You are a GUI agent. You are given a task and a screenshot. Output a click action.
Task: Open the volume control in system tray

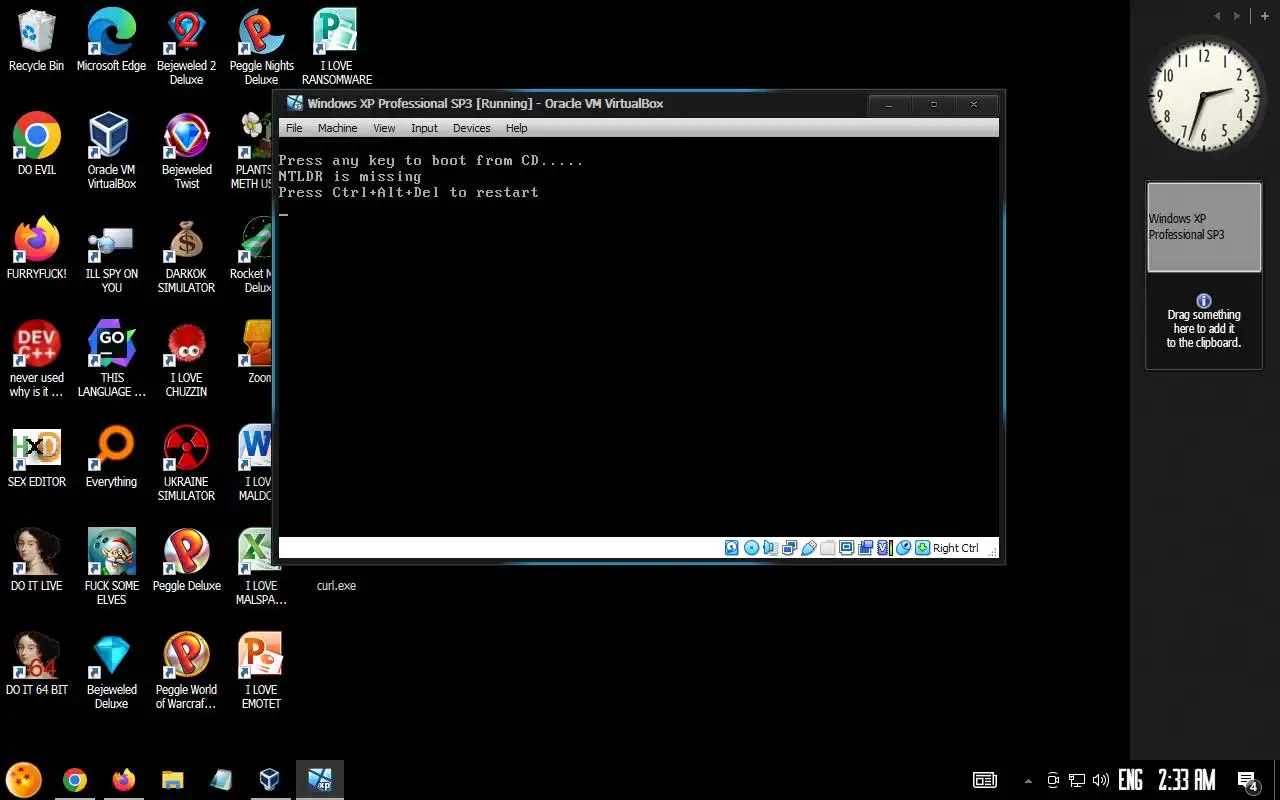click(x=1101, y=780)
